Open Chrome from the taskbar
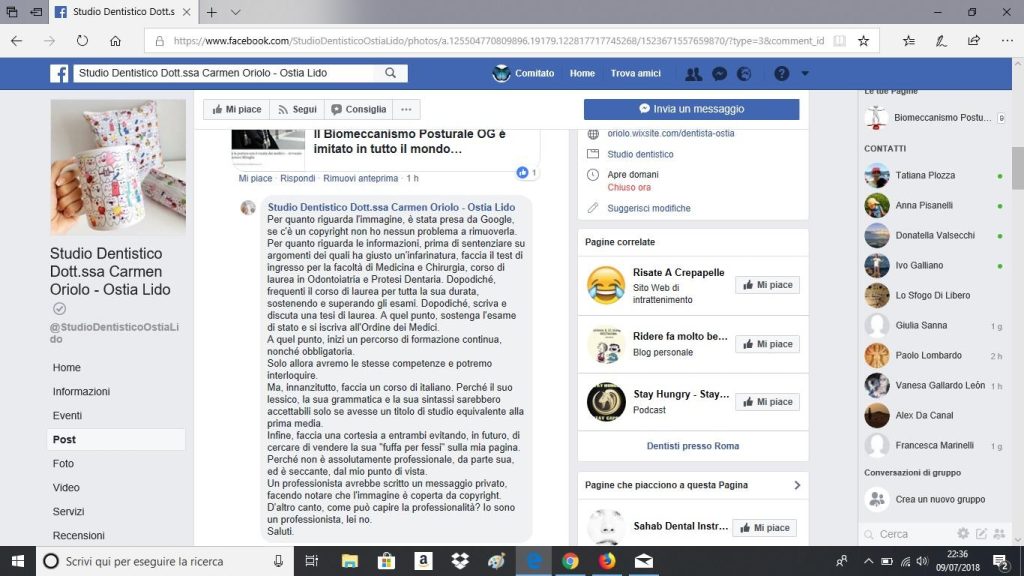The height and width of the screenshot is (576, 1024). (x=570, y=561)
